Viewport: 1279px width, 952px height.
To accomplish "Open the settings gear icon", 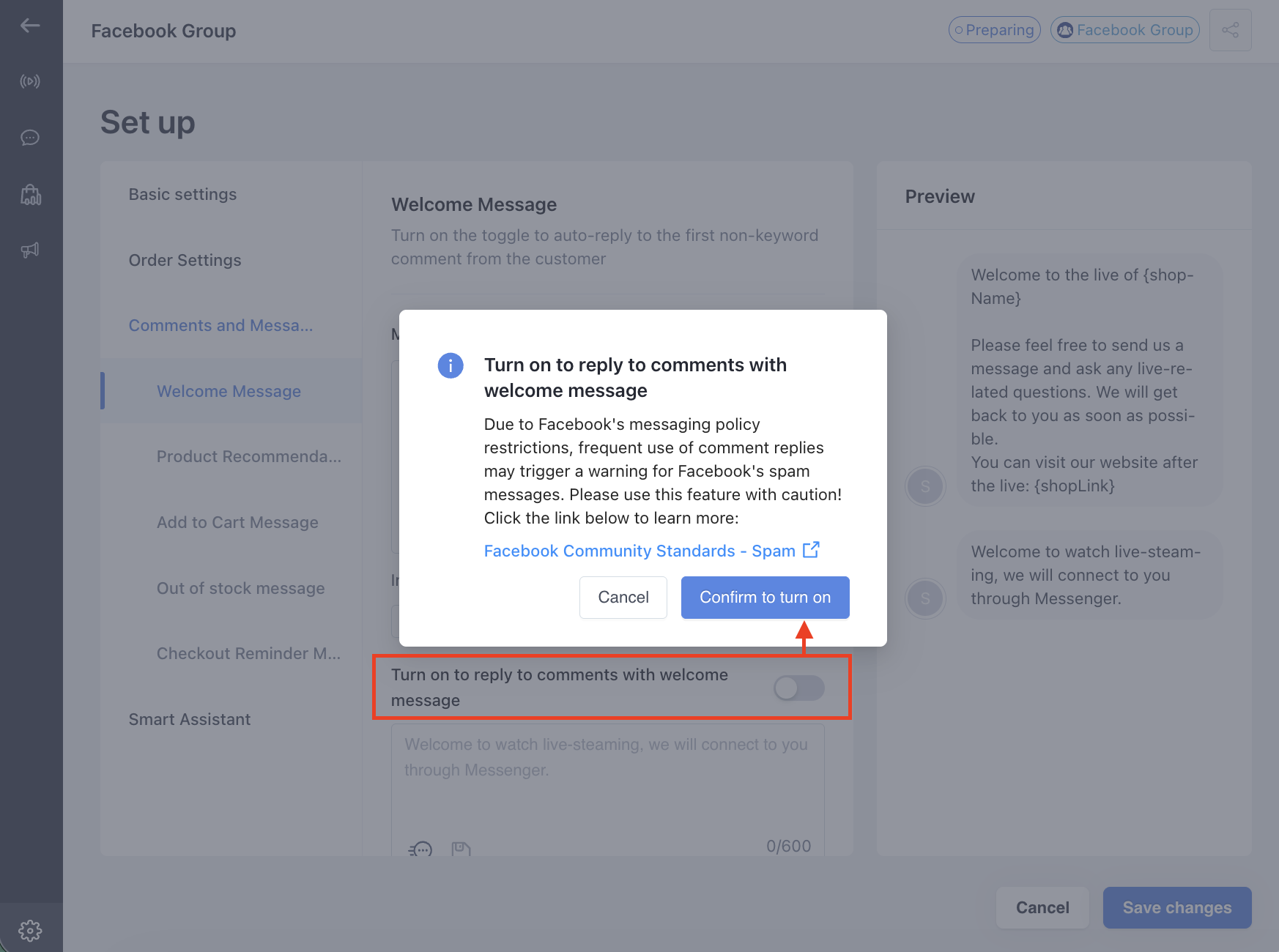I will point(30,931).
